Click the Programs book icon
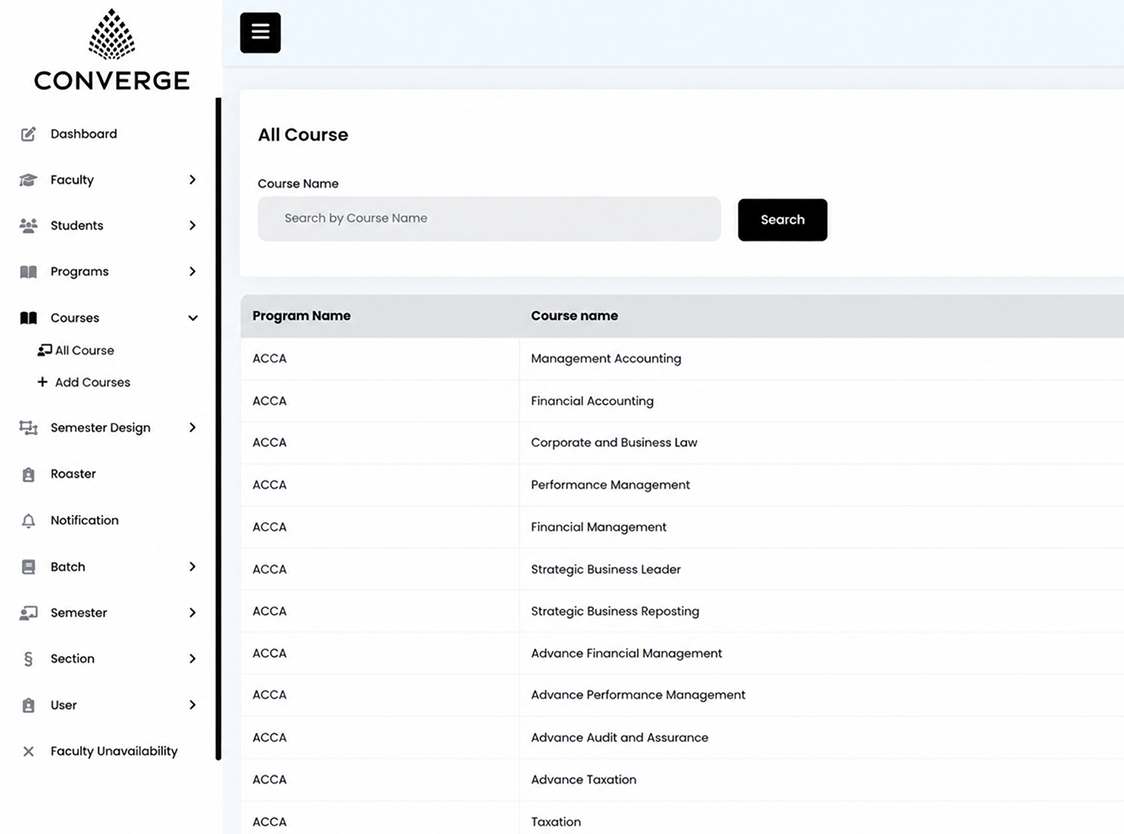Viewport: 1124px width, 834px height. click(28, 272)
